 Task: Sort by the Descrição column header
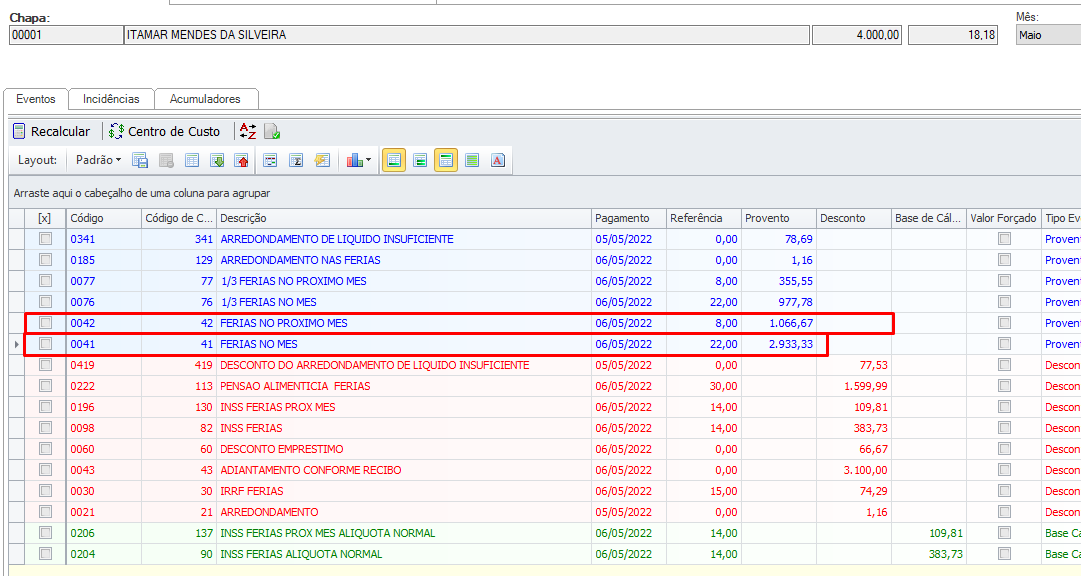(403, 218)
